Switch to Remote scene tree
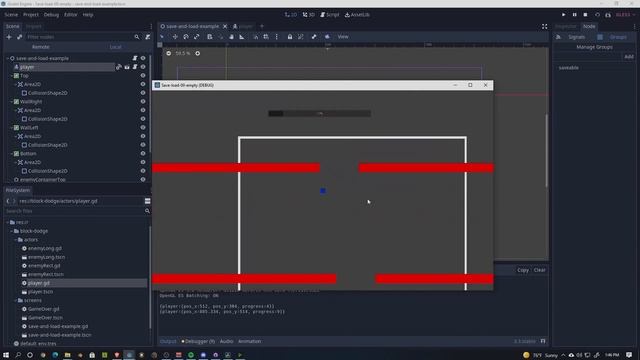 (x=40, y=47)
